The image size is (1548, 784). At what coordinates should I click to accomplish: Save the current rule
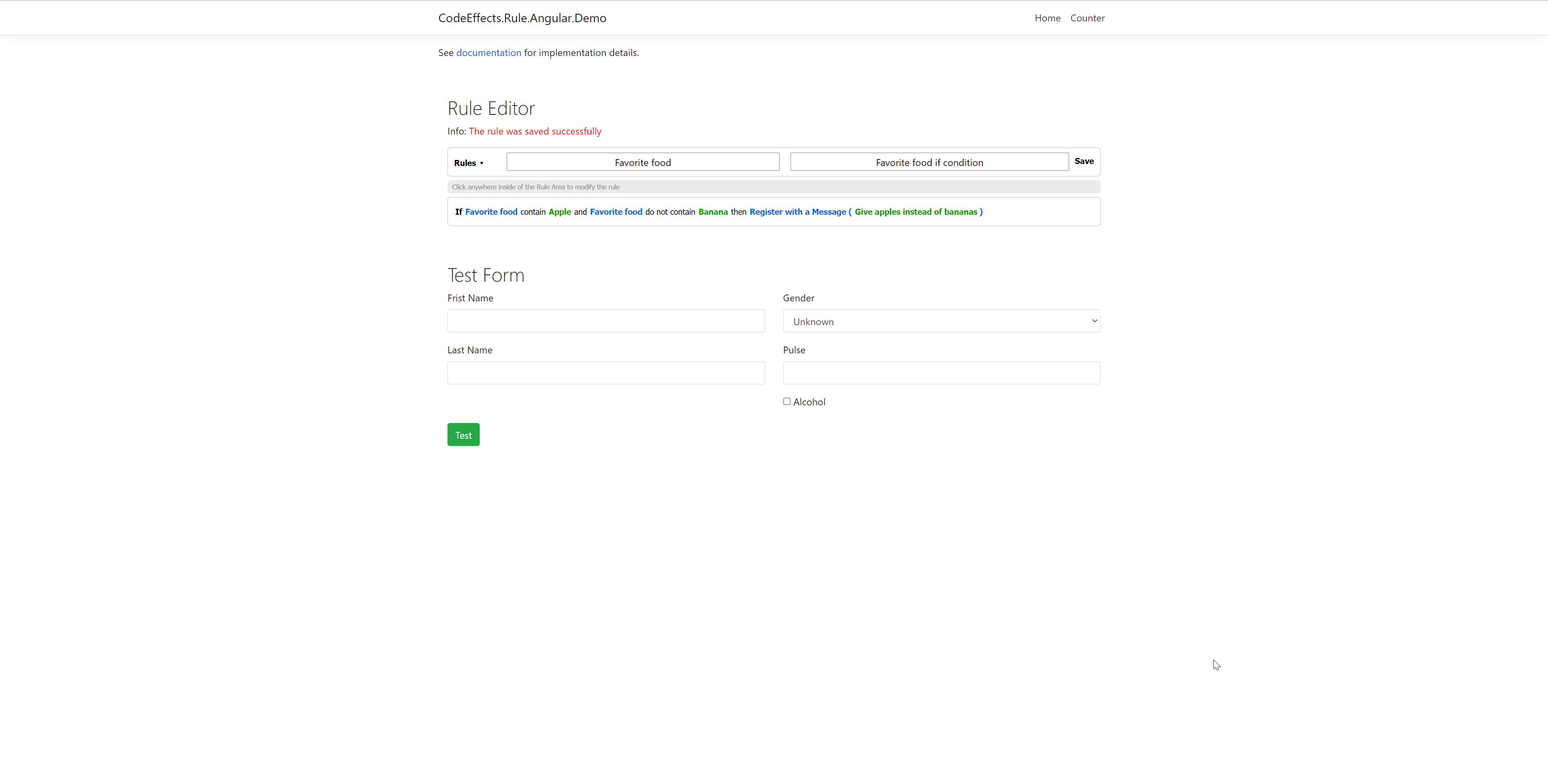click(x=1084, y=161)
